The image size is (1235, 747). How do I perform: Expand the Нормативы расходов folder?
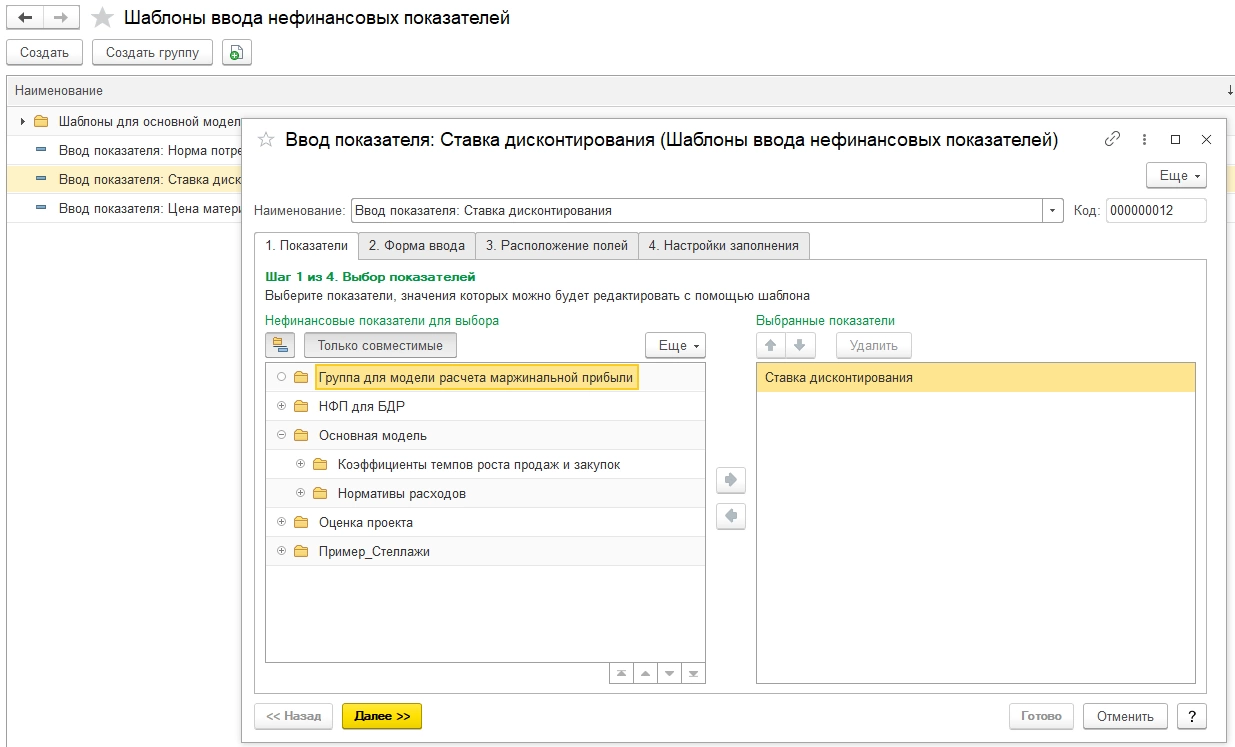pyautogui.click(x=300, y=494)
